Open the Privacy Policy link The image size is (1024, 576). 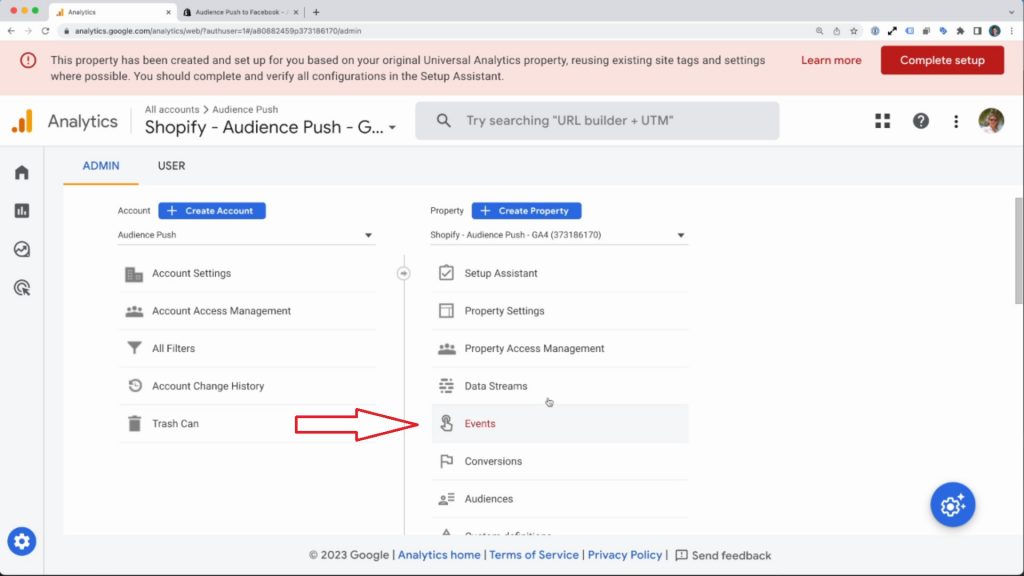pyautogui.click(x=624, y=555)
